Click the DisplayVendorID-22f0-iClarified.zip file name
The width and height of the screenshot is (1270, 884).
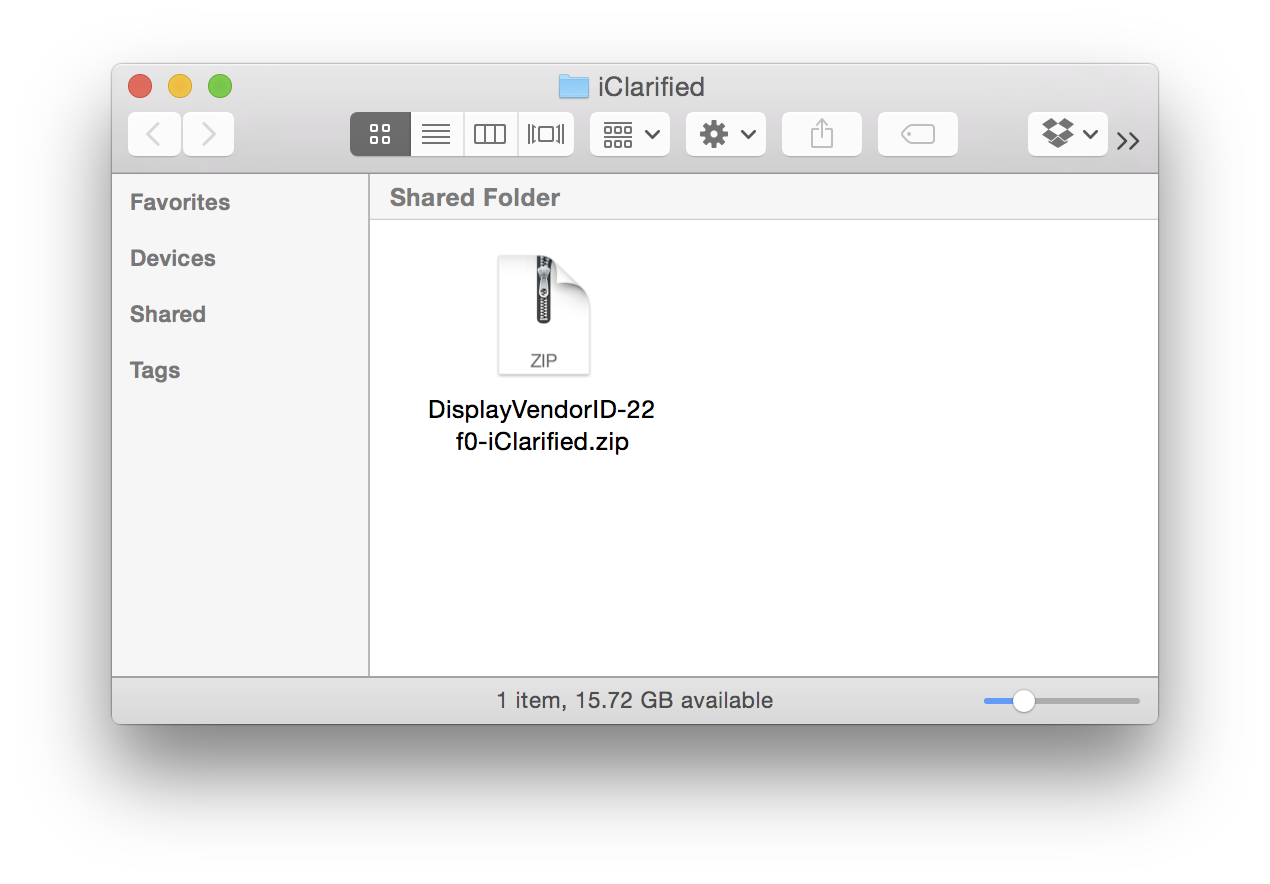coord(542,426)
